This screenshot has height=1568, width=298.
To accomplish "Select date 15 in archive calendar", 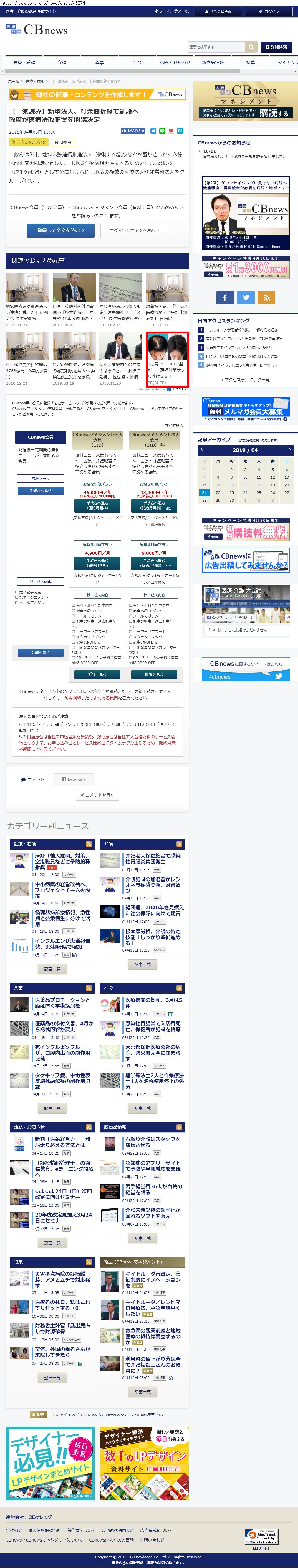I will pos(218,485).
